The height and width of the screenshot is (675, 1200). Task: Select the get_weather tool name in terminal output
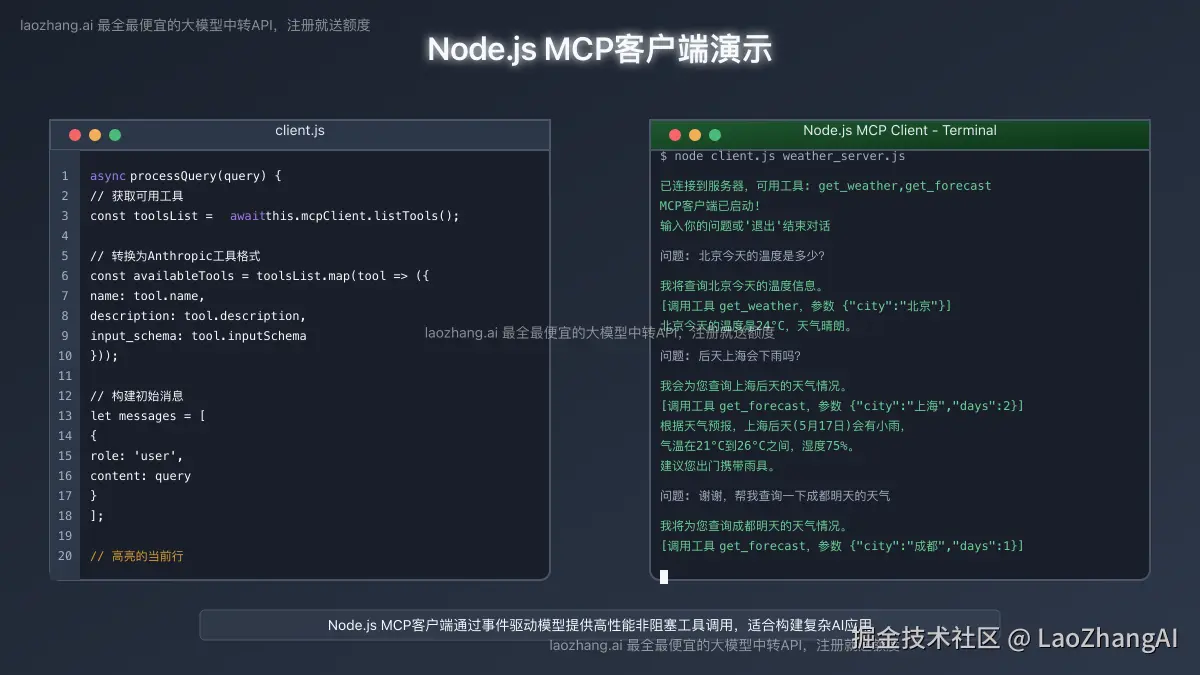coord(859,185)
